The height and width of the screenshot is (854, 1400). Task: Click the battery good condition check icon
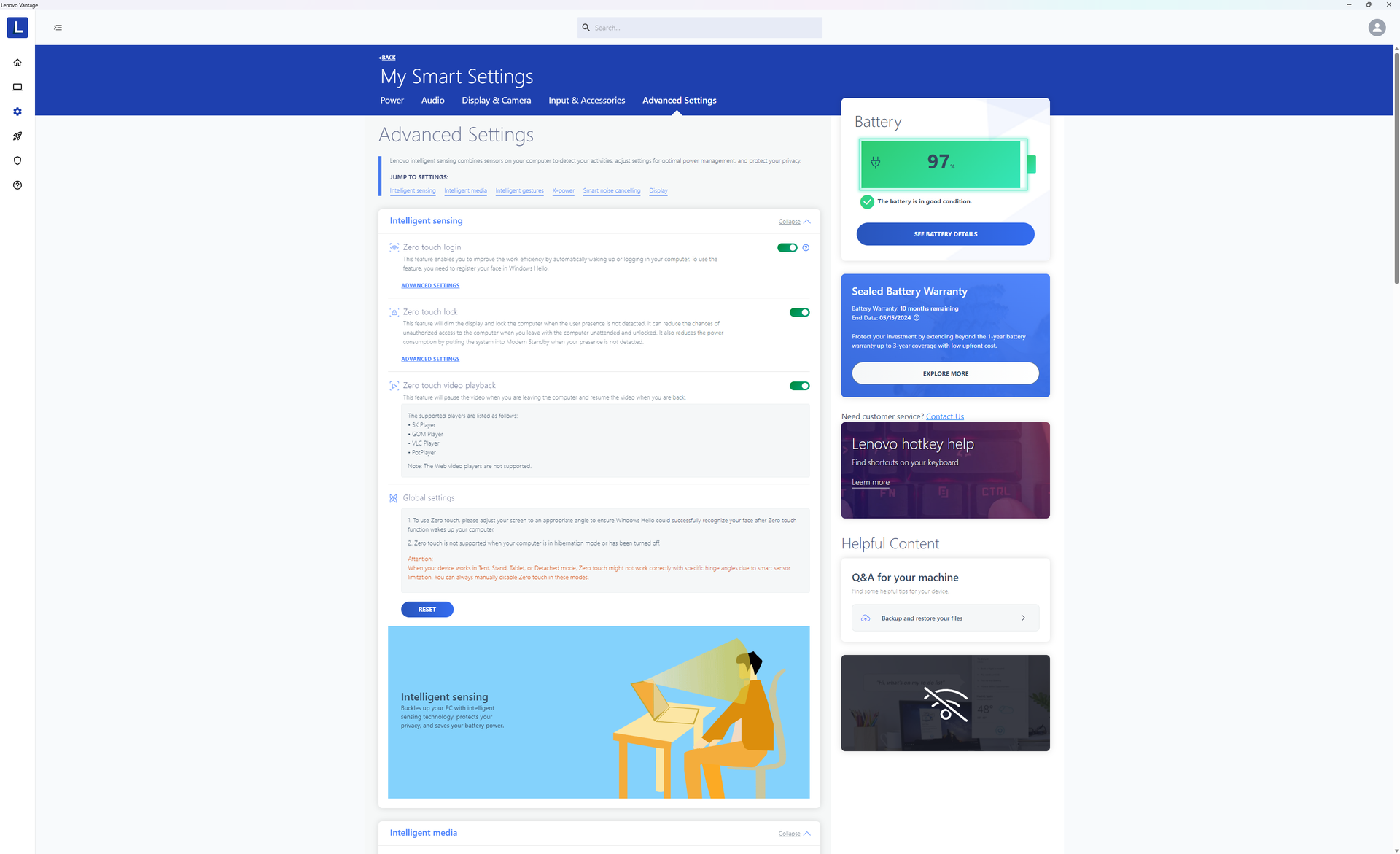(x=867, y=202)
